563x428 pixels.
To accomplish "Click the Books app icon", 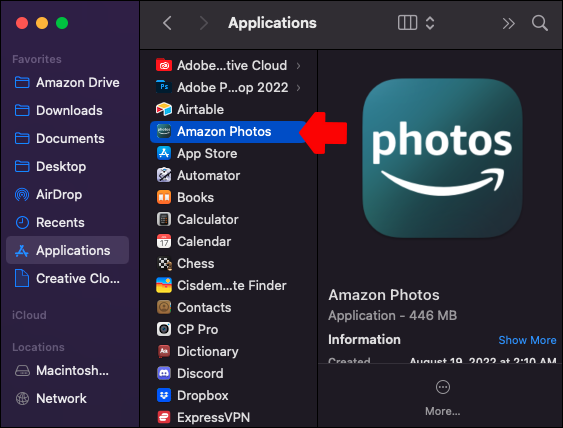I will [x=164, y=197].
